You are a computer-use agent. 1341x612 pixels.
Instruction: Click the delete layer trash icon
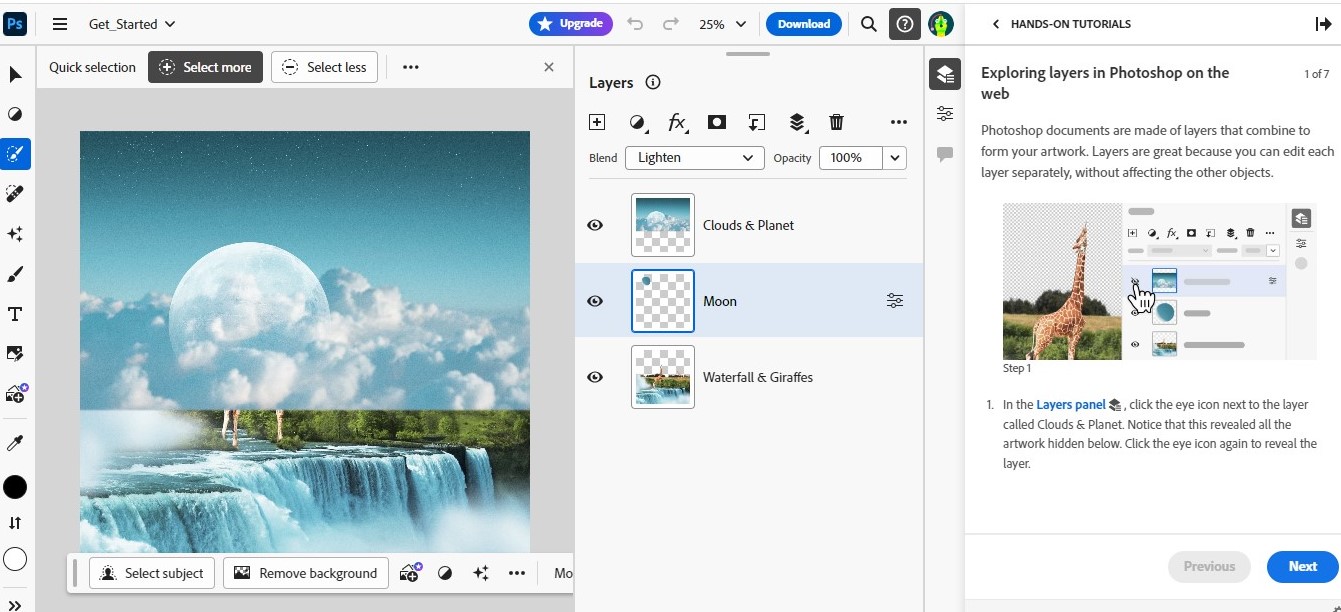point(836,122)
